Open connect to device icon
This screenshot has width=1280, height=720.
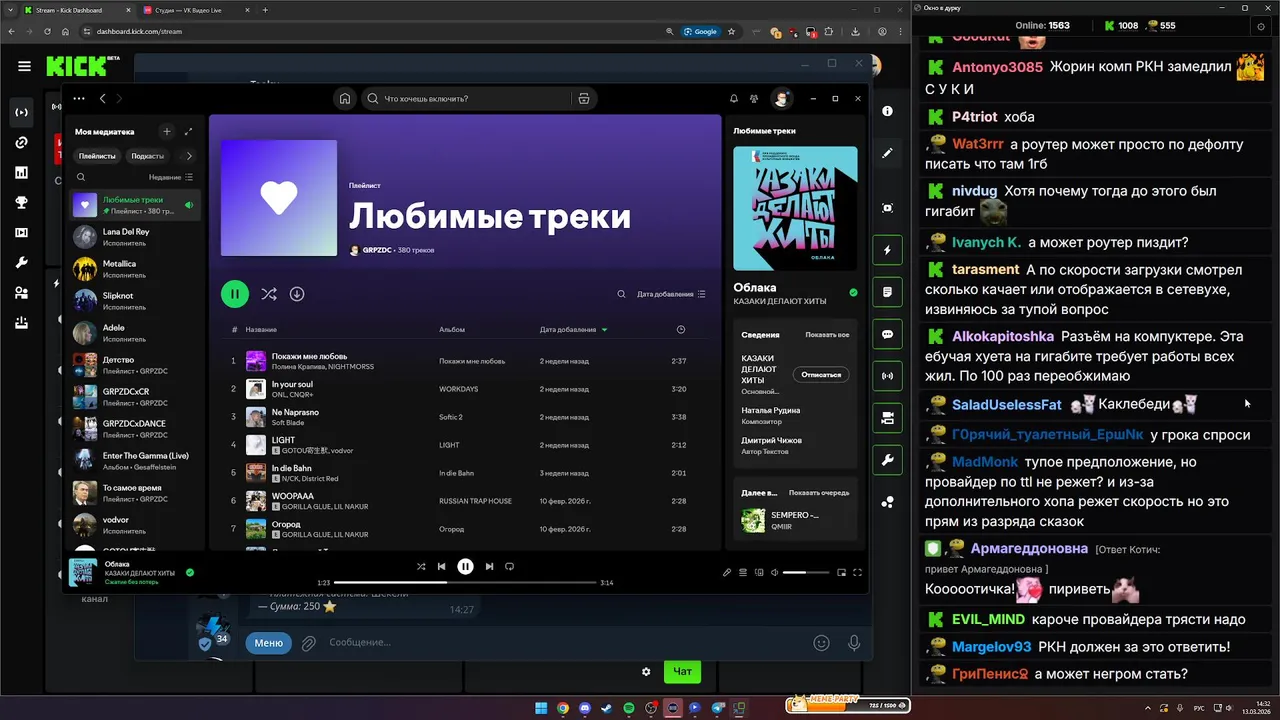[760, 572]
